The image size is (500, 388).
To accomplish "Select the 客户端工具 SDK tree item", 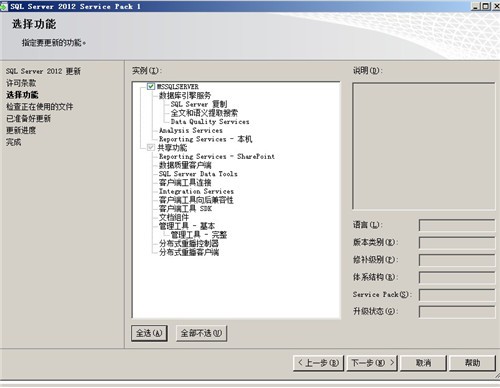I will 185,209.
